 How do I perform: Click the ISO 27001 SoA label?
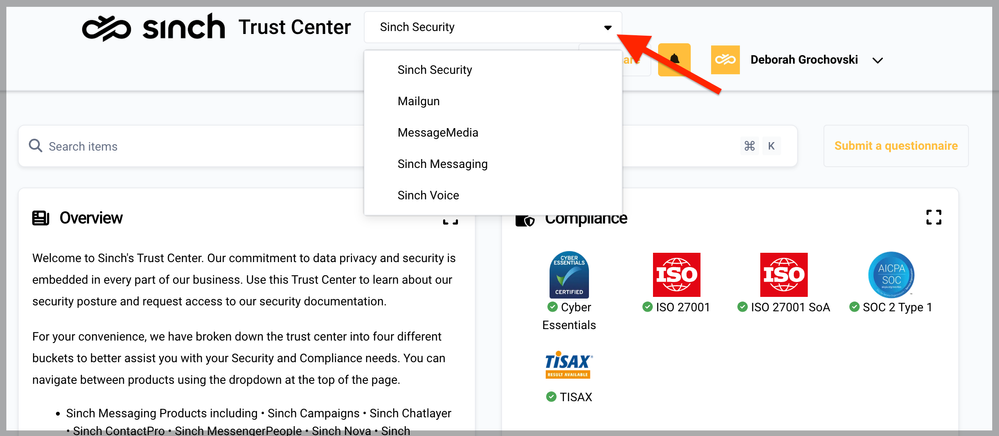click(x=790, y=307)
